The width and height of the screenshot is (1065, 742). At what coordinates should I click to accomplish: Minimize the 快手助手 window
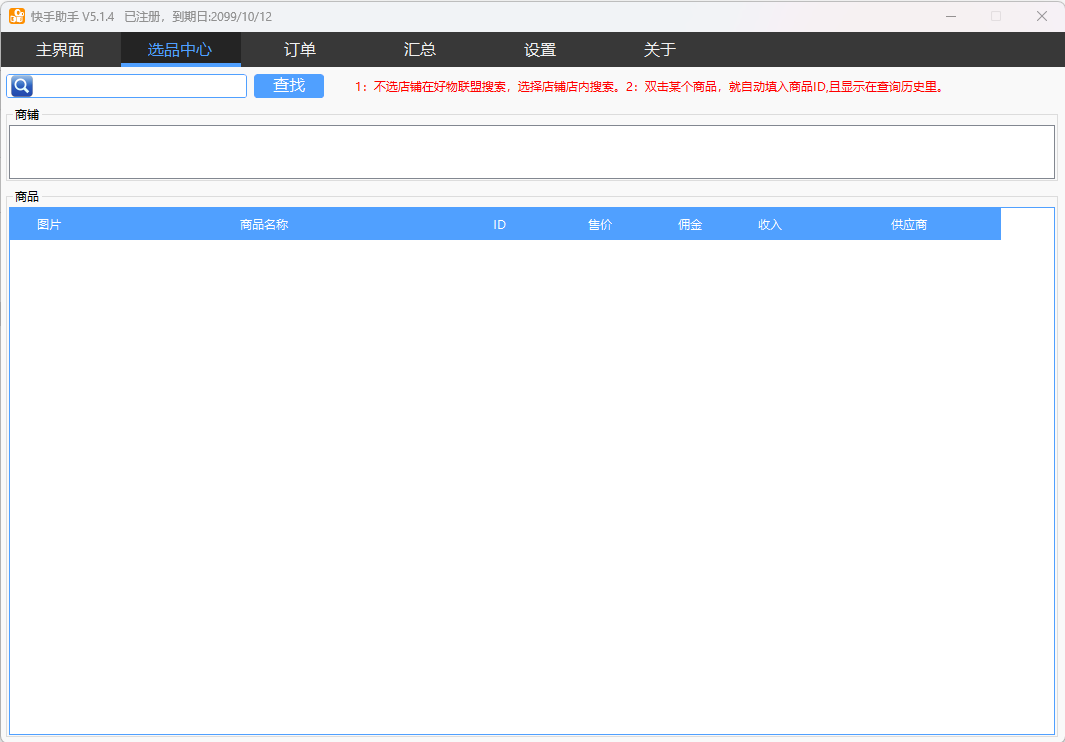coord(950,16)
